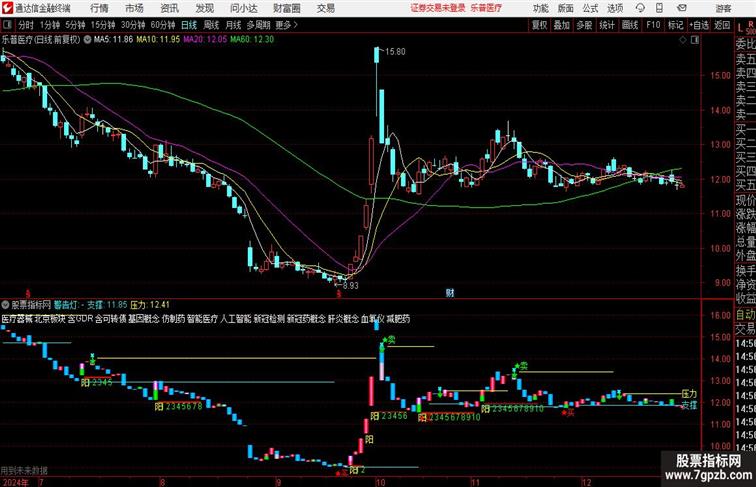Open the 发现 menu
Image resolution: width=756 pixels, height=487 pixels.
click(x=204, y=8)
